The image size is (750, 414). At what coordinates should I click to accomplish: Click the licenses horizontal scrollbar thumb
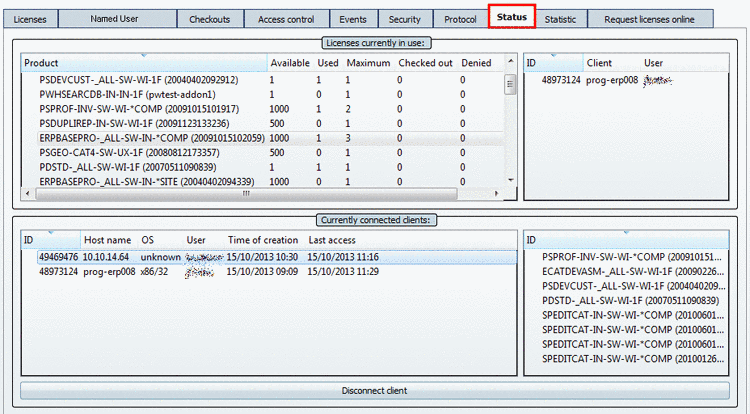coord(246,194)
